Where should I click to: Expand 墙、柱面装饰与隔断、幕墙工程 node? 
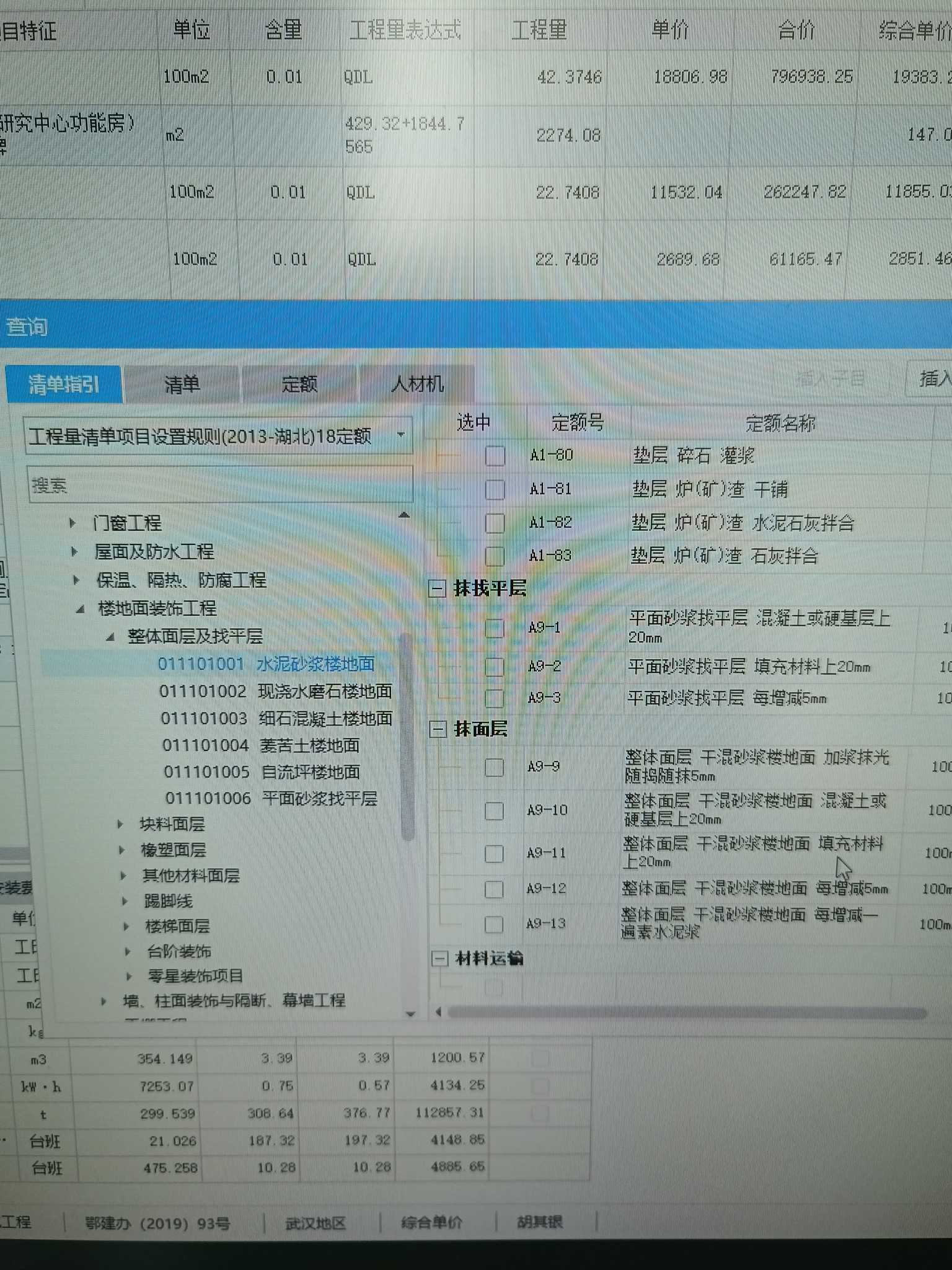coord(104,1001)
